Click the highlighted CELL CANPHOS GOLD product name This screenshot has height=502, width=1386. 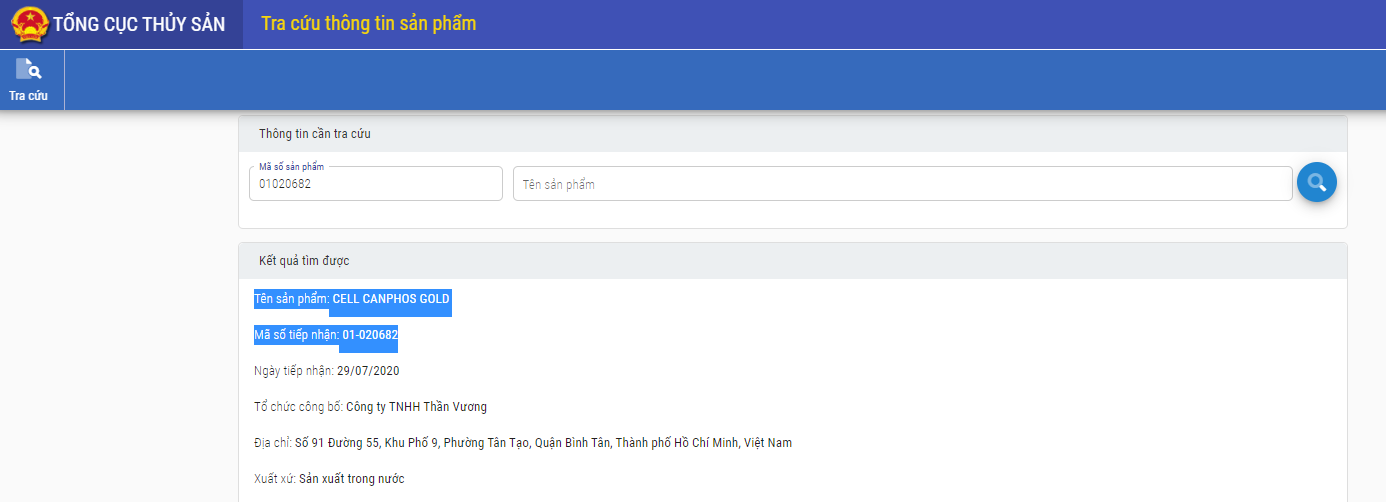click(x=390, y=299)
